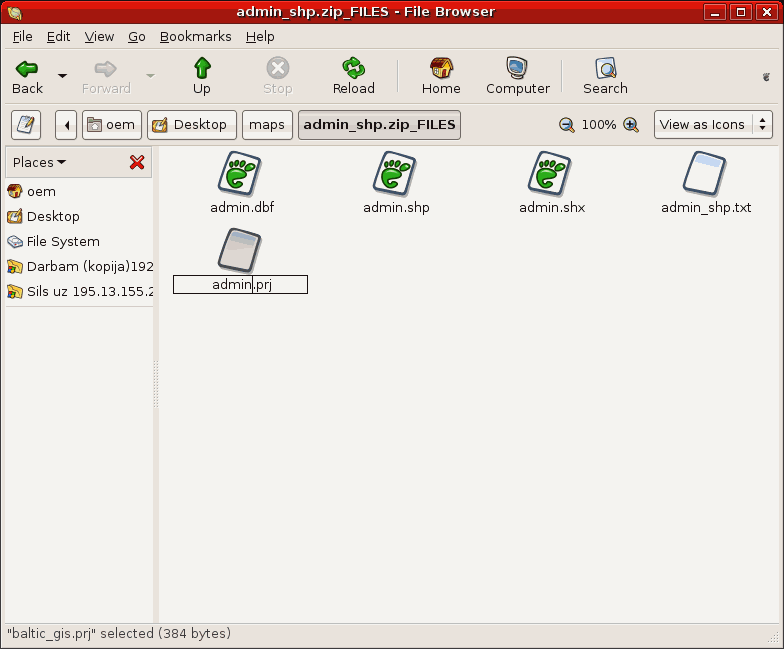Open the Forward history dropdown arrow
This screenshot has width=784, height=649.
(150, 76)
